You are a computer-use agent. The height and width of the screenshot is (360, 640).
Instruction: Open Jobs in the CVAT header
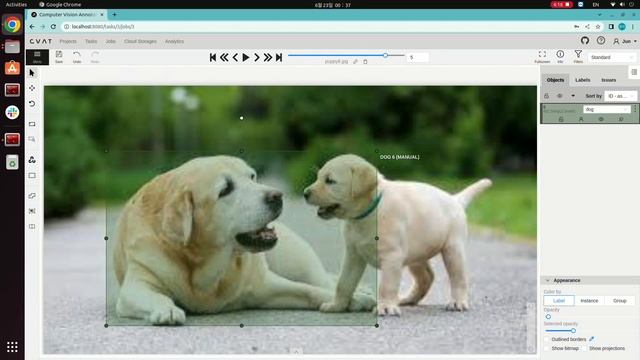click(111, 42)
